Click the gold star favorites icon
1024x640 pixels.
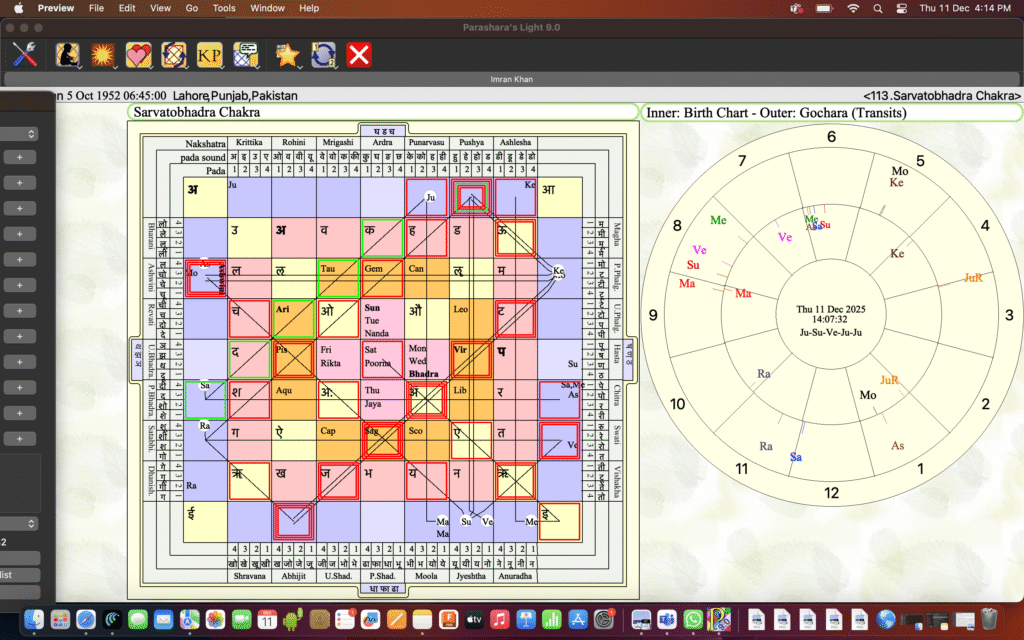(287, 54)
